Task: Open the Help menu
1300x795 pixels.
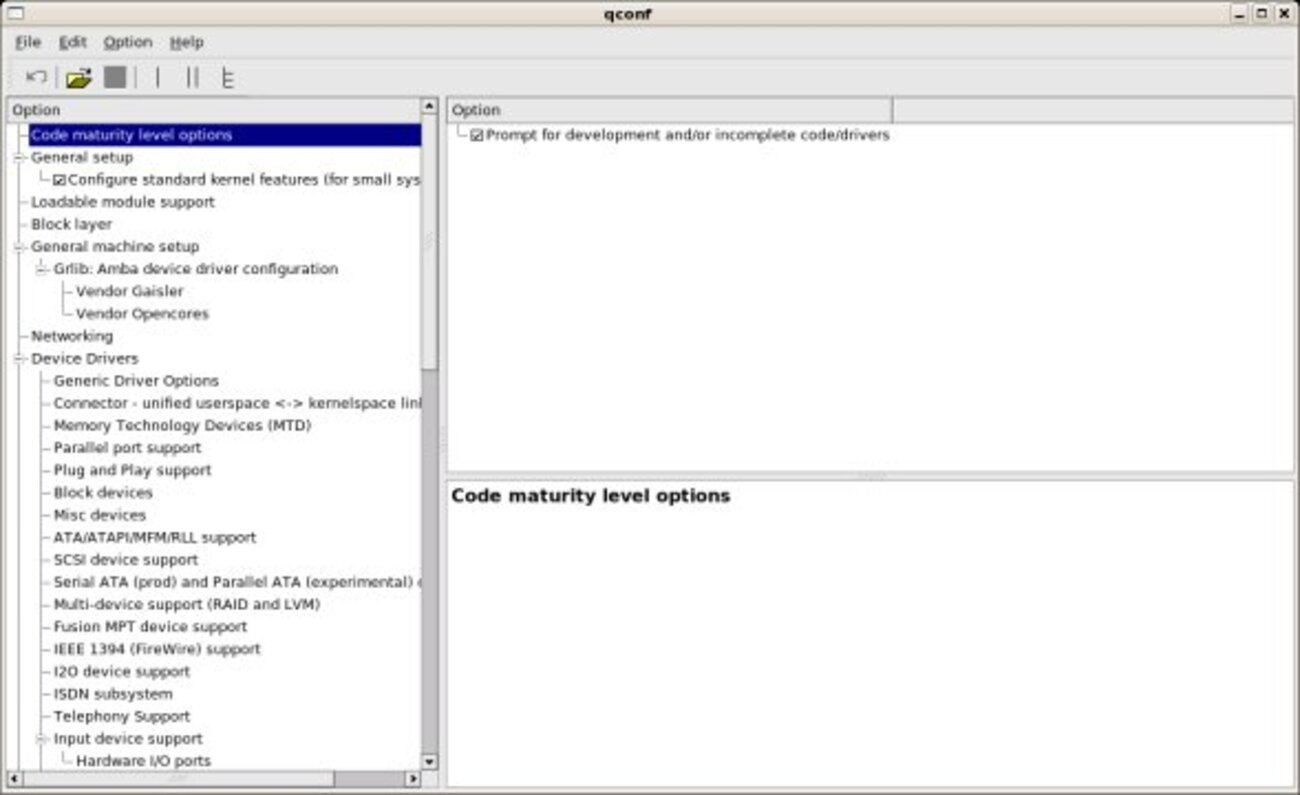Action: tap(188, 42)
